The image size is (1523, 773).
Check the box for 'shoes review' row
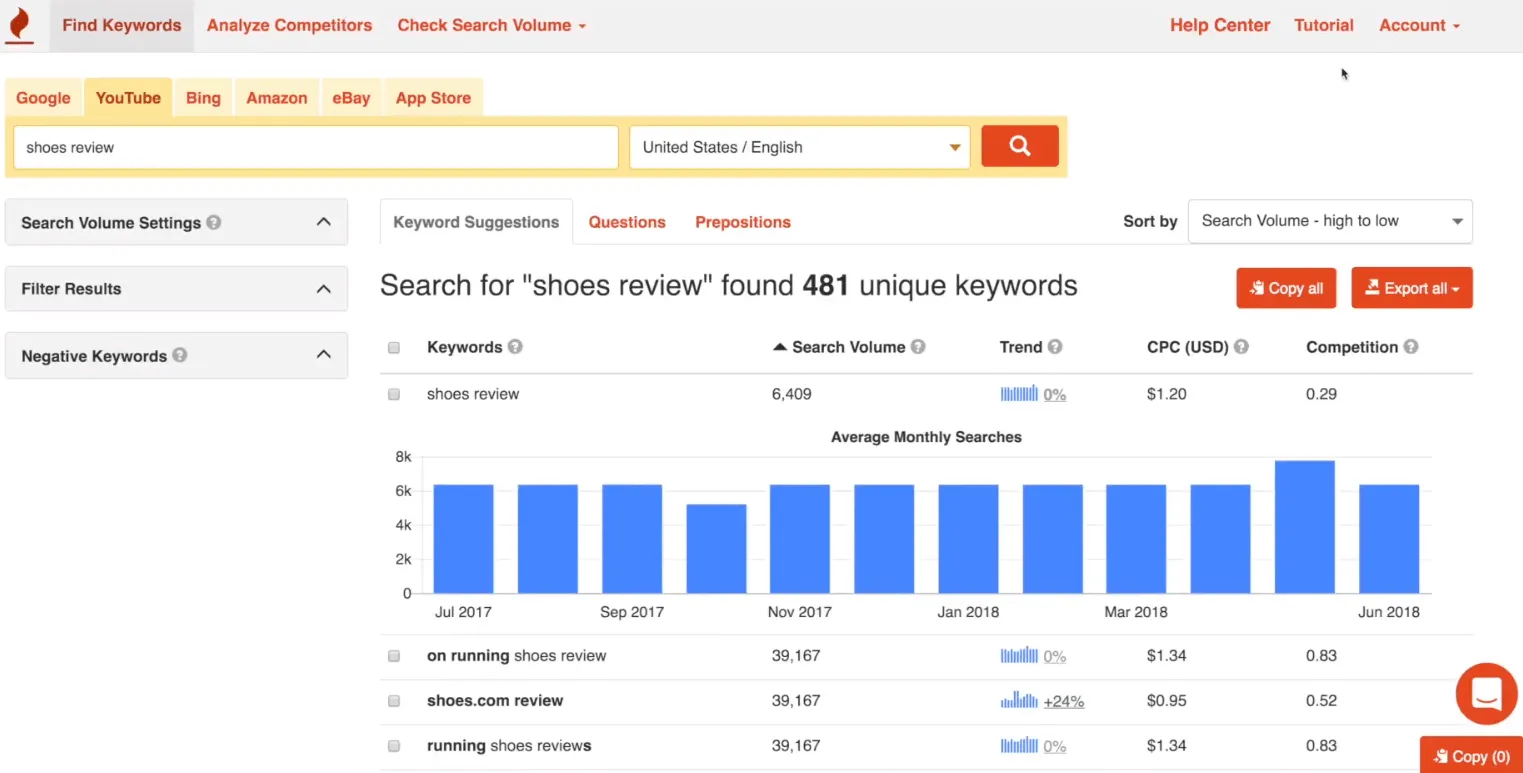394,394
